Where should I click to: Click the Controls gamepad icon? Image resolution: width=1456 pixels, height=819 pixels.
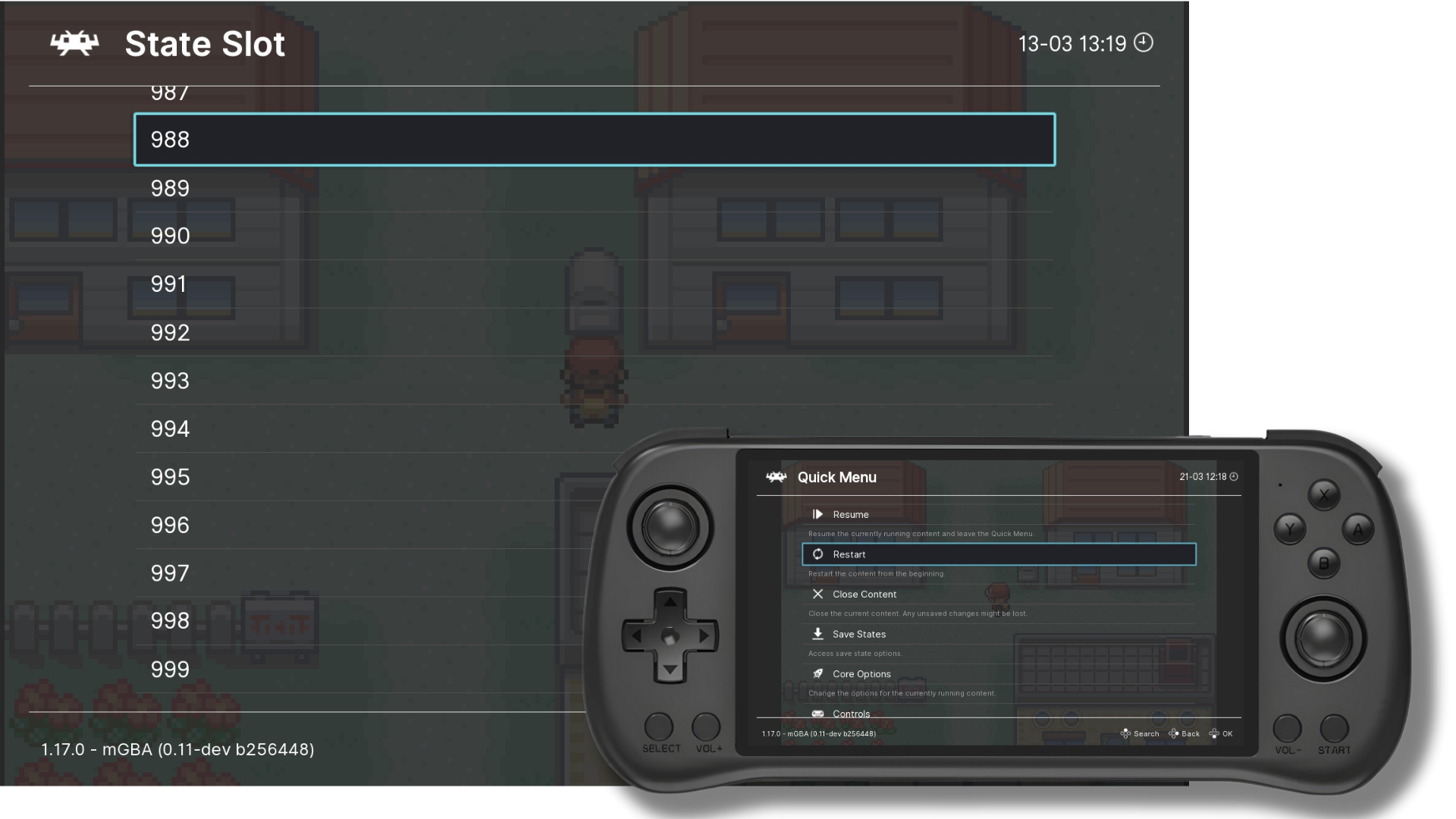(817, 714)
